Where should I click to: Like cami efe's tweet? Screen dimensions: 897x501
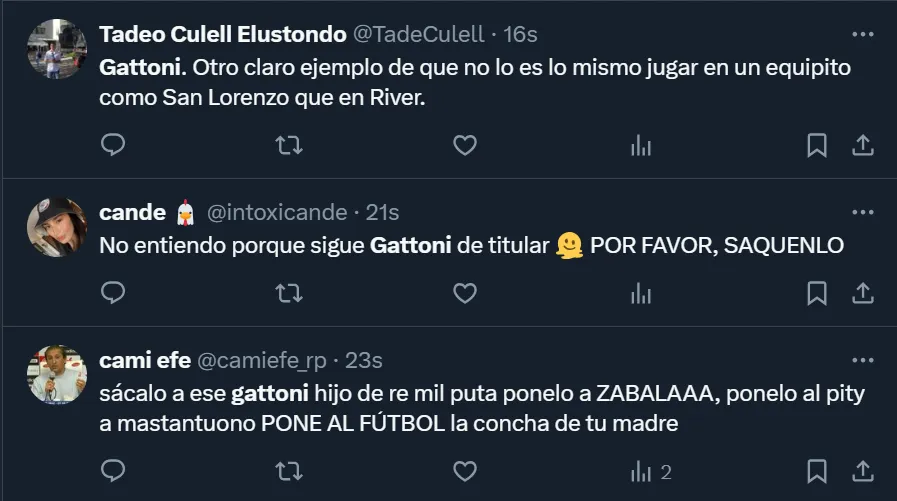465,471
